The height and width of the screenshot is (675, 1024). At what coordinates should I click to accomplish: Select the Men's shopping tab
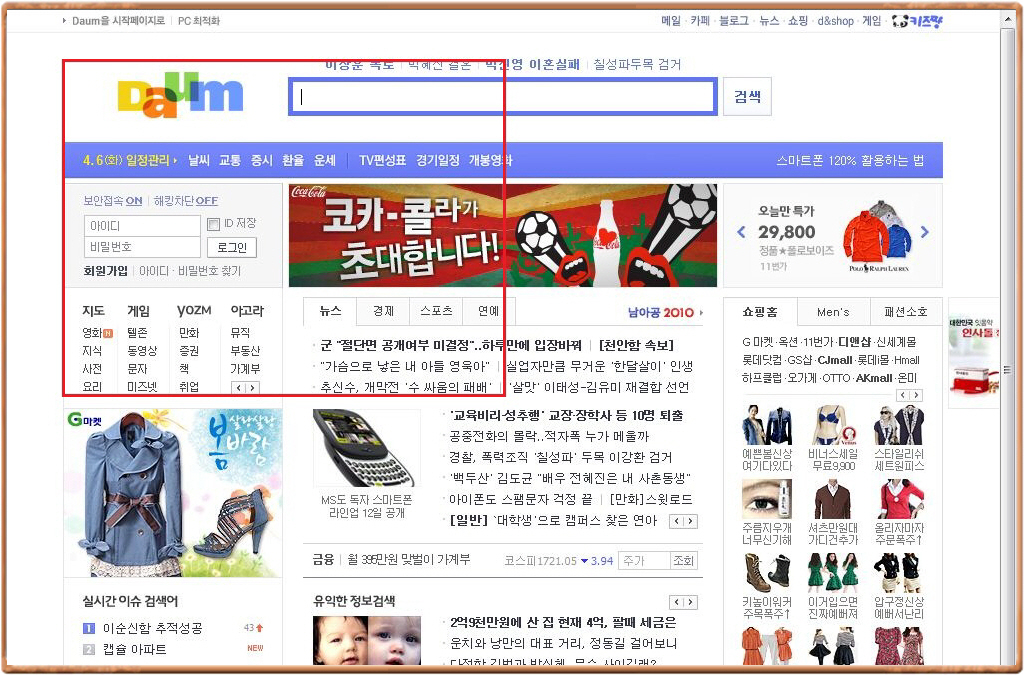[833, 311]
